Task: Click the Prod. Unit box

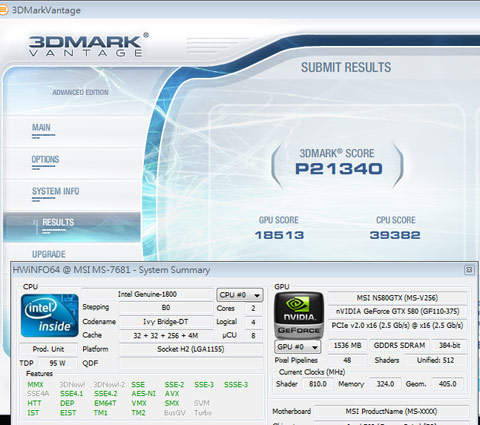Action: point(48,349)
